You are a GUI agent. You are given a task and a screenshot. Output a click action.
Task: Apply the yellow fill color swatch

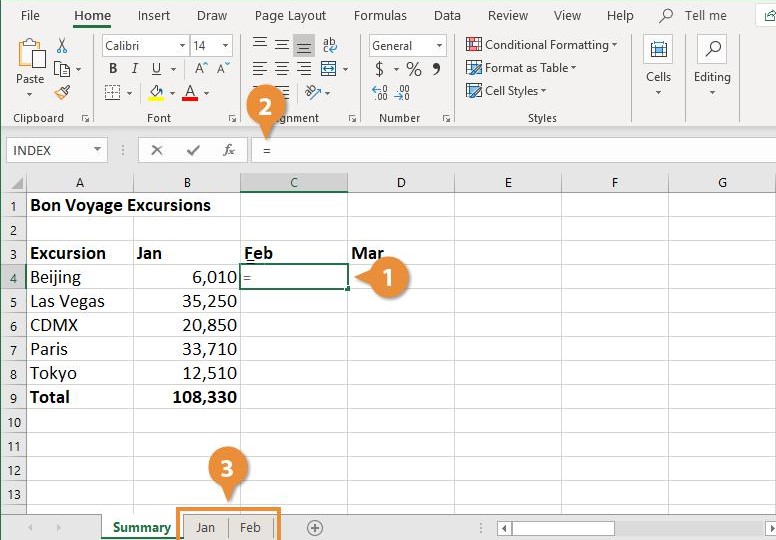tap(156, 93)
